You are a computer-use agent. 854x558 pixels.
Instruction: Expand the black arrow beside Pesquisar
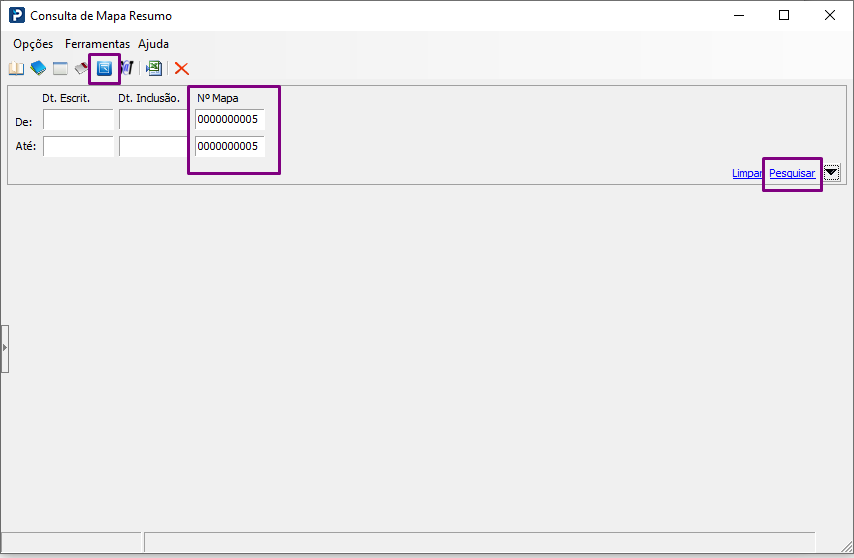click(x=832, y=173)
